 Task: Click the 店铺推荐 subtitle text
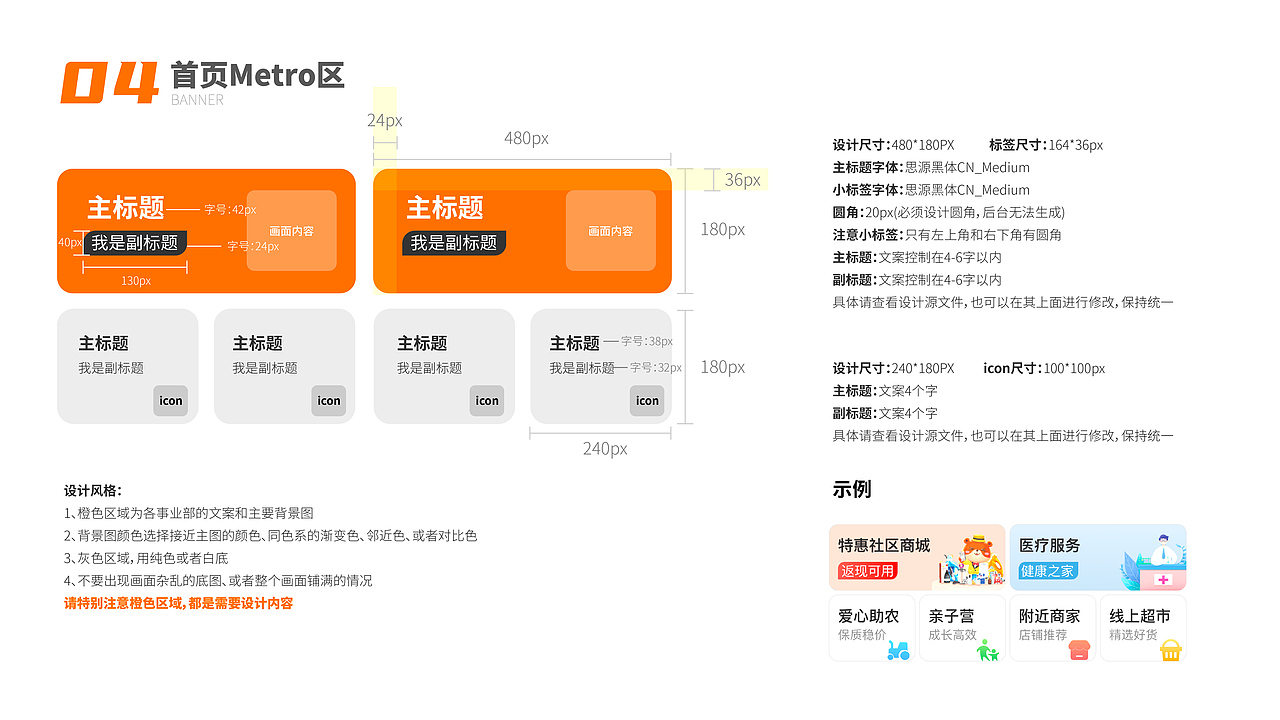[x=1043, y=635]
